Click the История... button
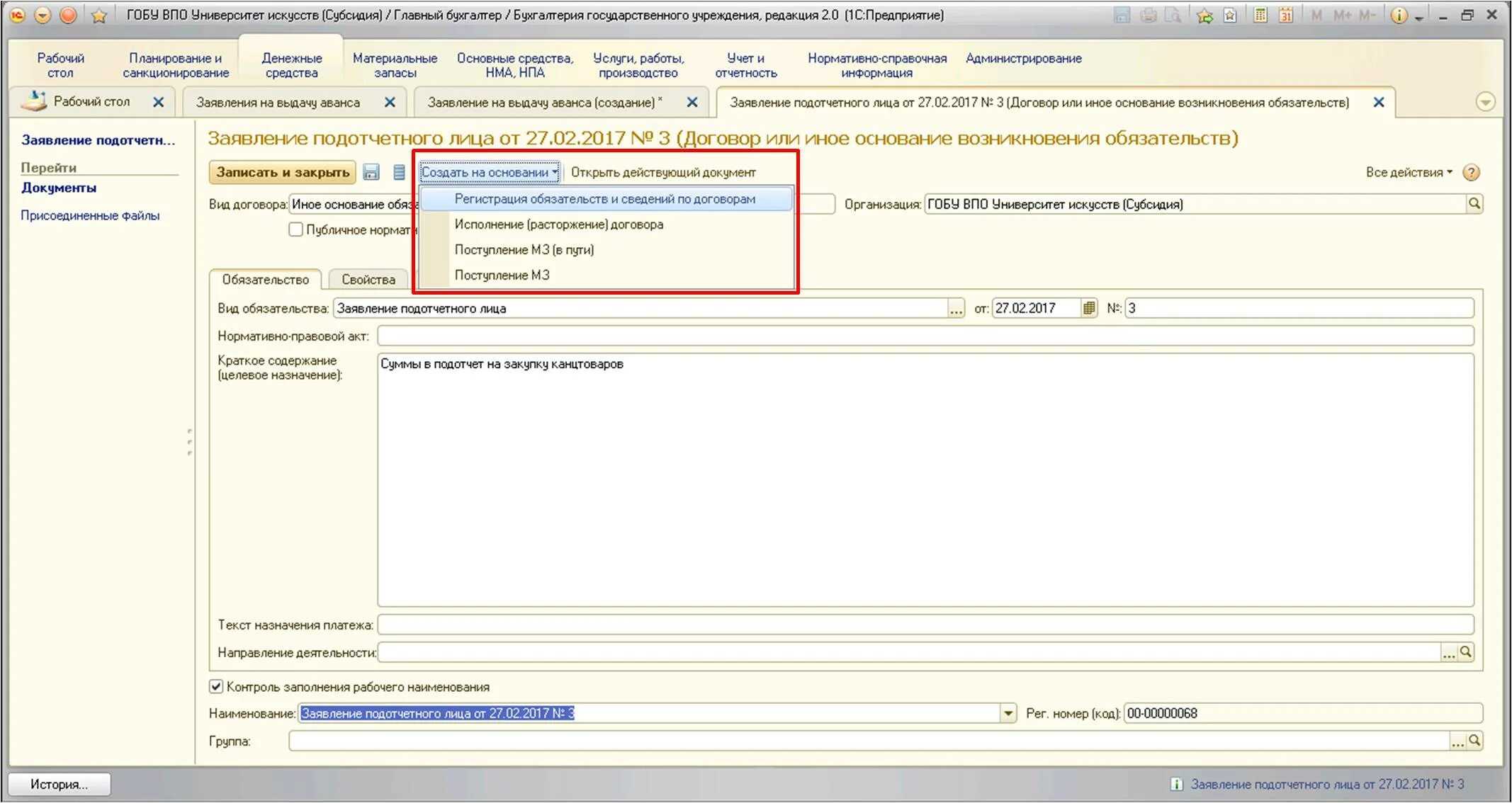Viewport: 1512px width, 803px height. (60, 784)
